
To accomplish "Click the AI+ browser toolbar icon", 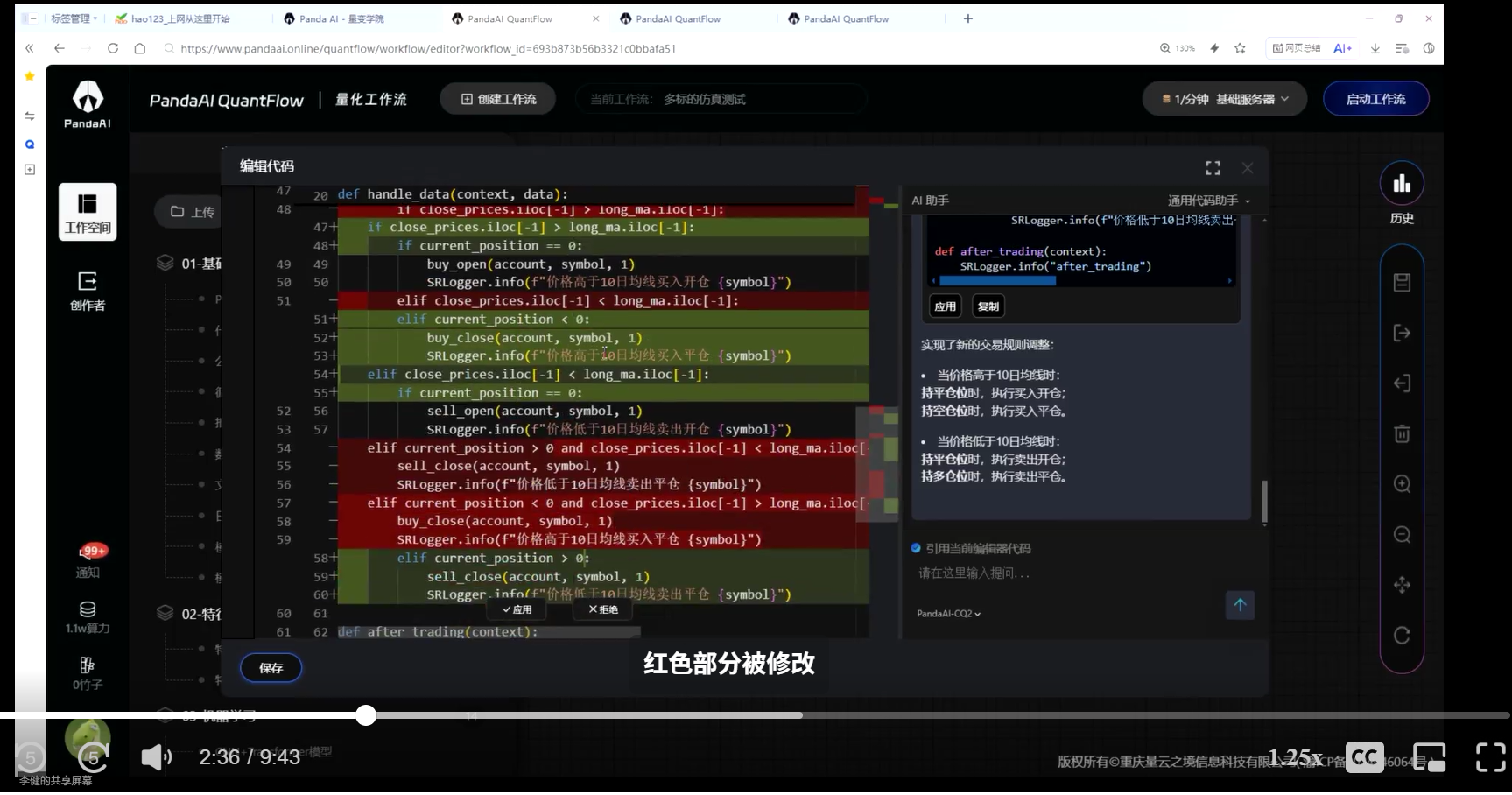I will tap(1343, 48).
